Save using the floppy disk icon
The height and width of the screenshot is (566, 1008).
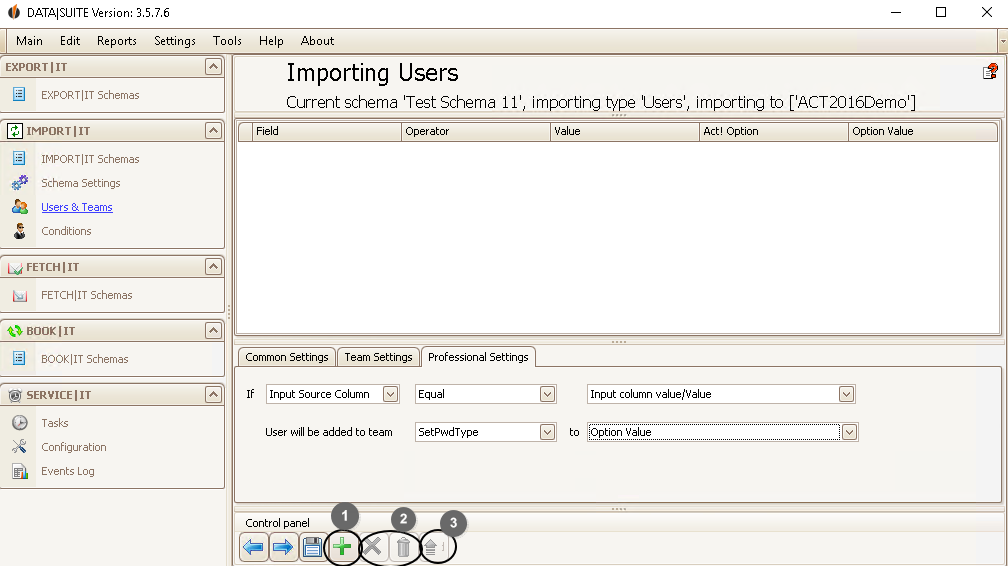[x=312, y=547]
